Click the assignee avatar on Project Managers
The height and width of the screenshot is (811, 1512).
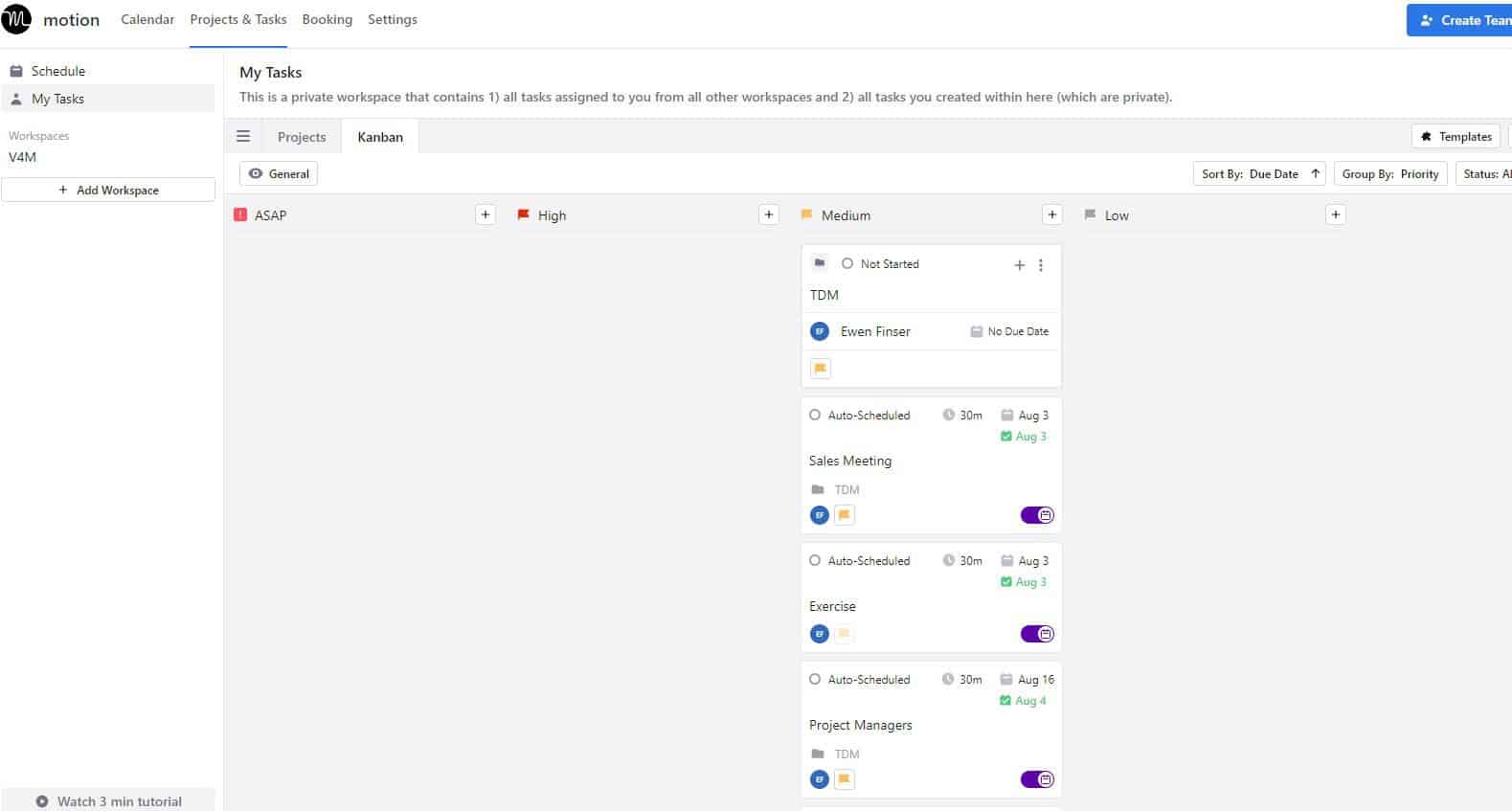(820, 779)
